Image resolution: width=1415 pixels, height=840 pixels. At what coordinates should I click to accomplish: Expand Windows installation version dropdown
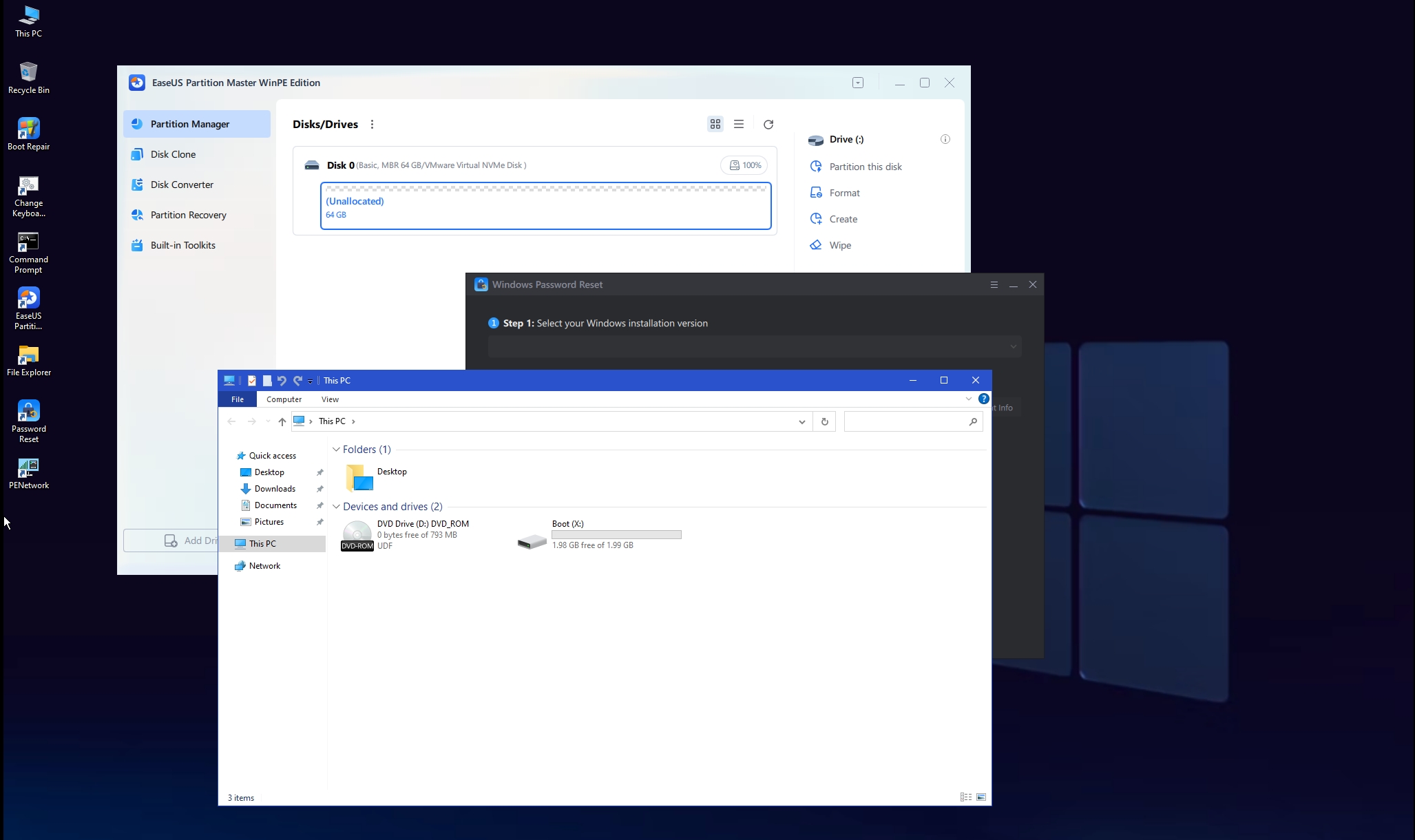pyautogui.click(x=755, y=346)
